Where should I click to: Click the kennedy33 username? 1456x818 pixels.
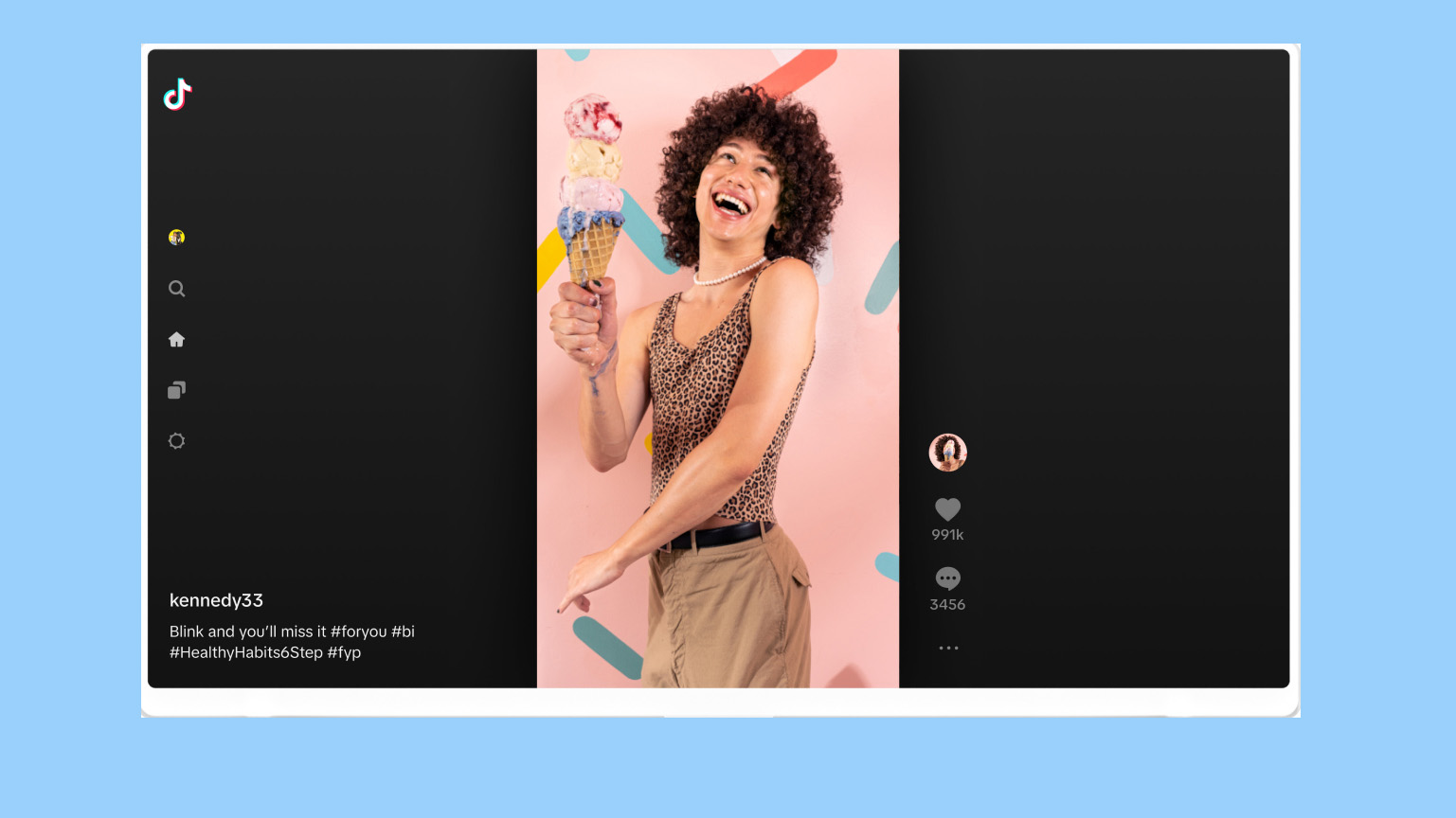pyautogui.click(x=217, y=600)
